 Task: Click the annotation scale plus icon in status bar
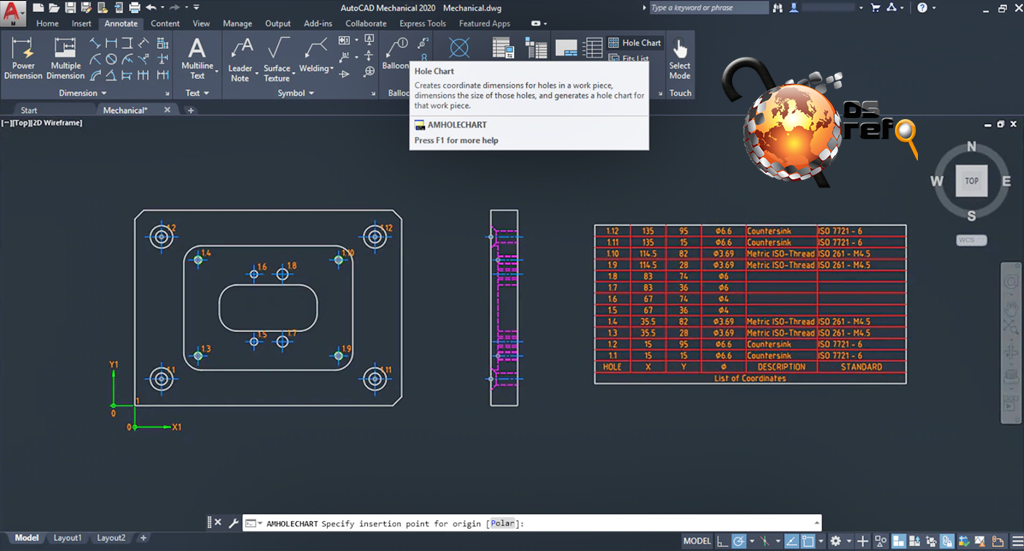(x=863, y=541)
